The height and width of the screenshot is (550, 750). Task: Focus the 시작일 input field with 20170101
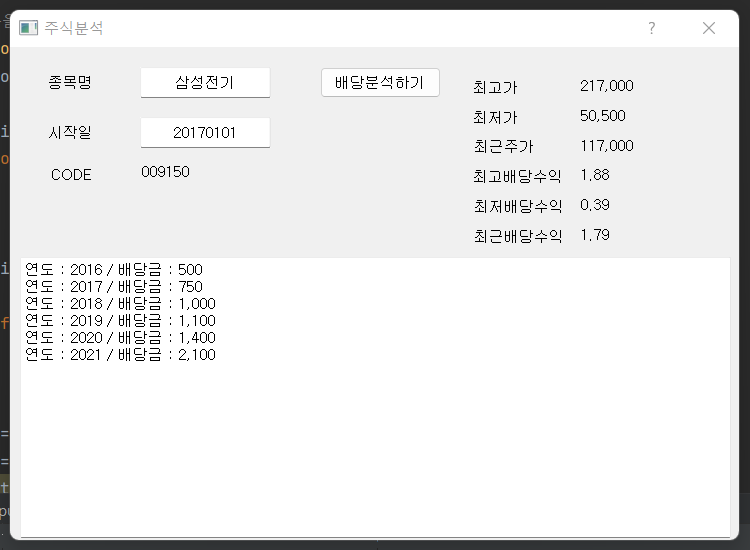[x=205, y=132]
